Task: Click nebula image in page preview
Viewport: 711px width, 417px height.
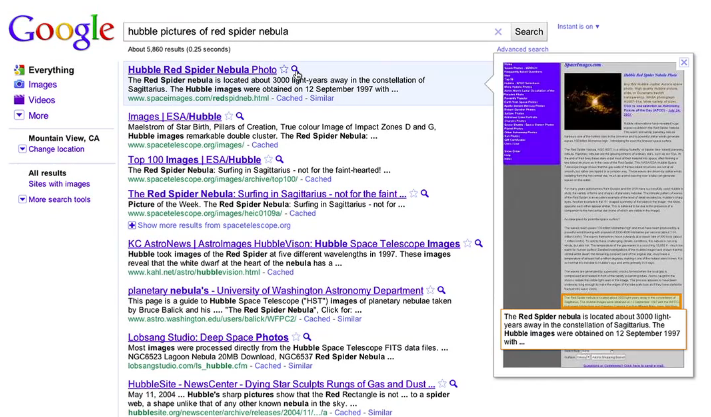Action: [x=592, y=102]
